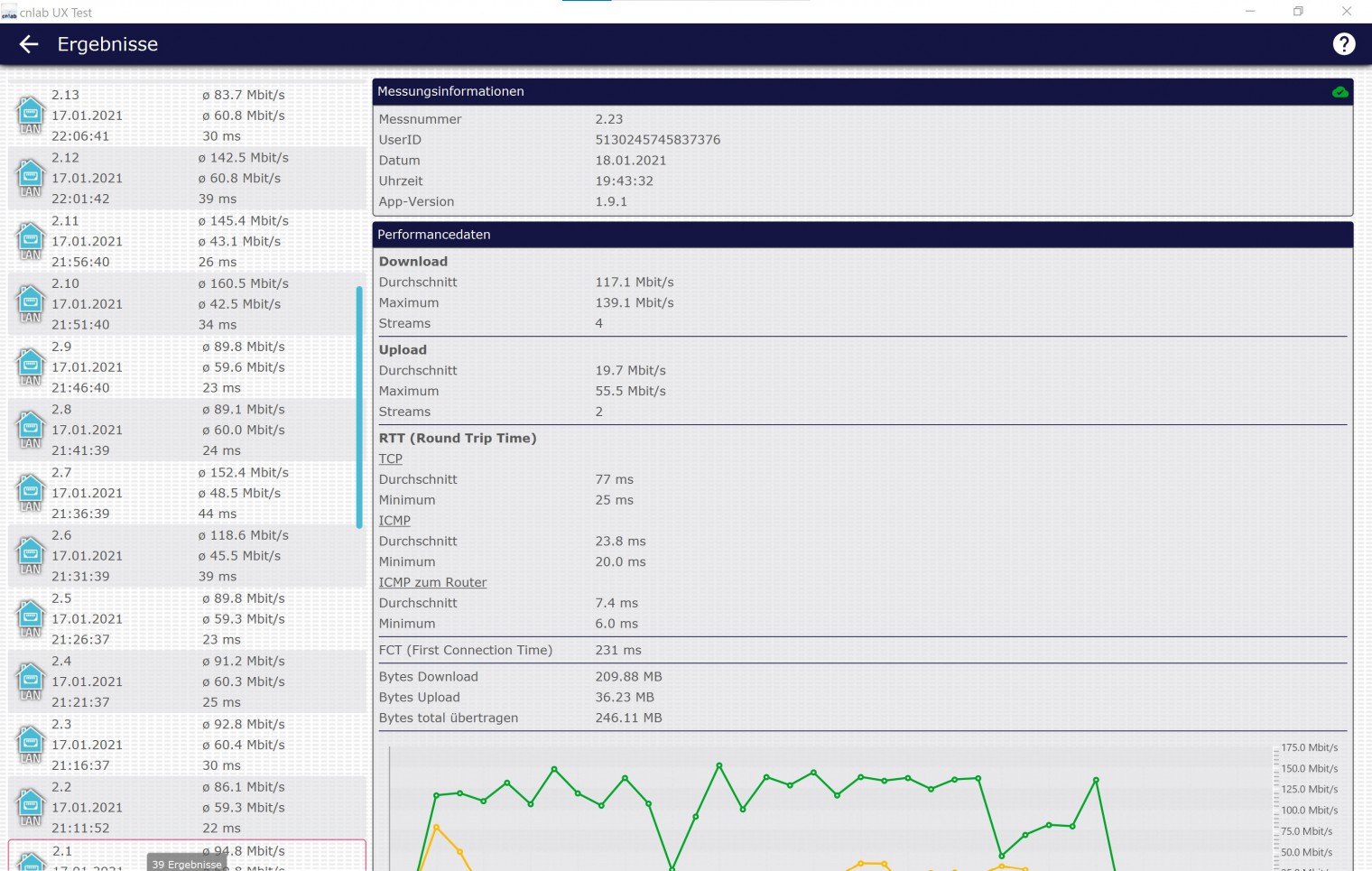Select result 2.11 with 145.4 Mbit/s
This screenshot has width=1372, height=871.
181,241
